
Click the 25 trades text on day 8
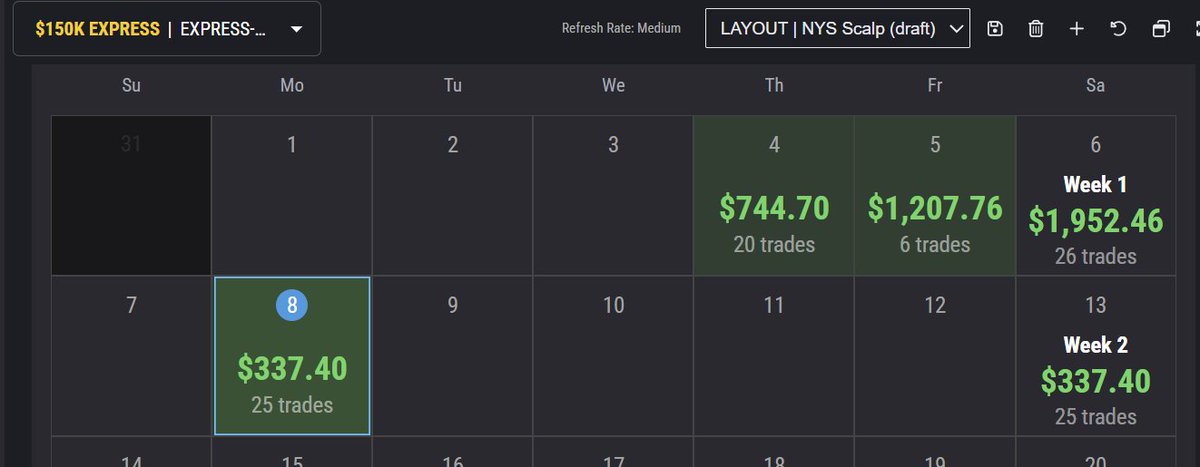tap(292, 405)
